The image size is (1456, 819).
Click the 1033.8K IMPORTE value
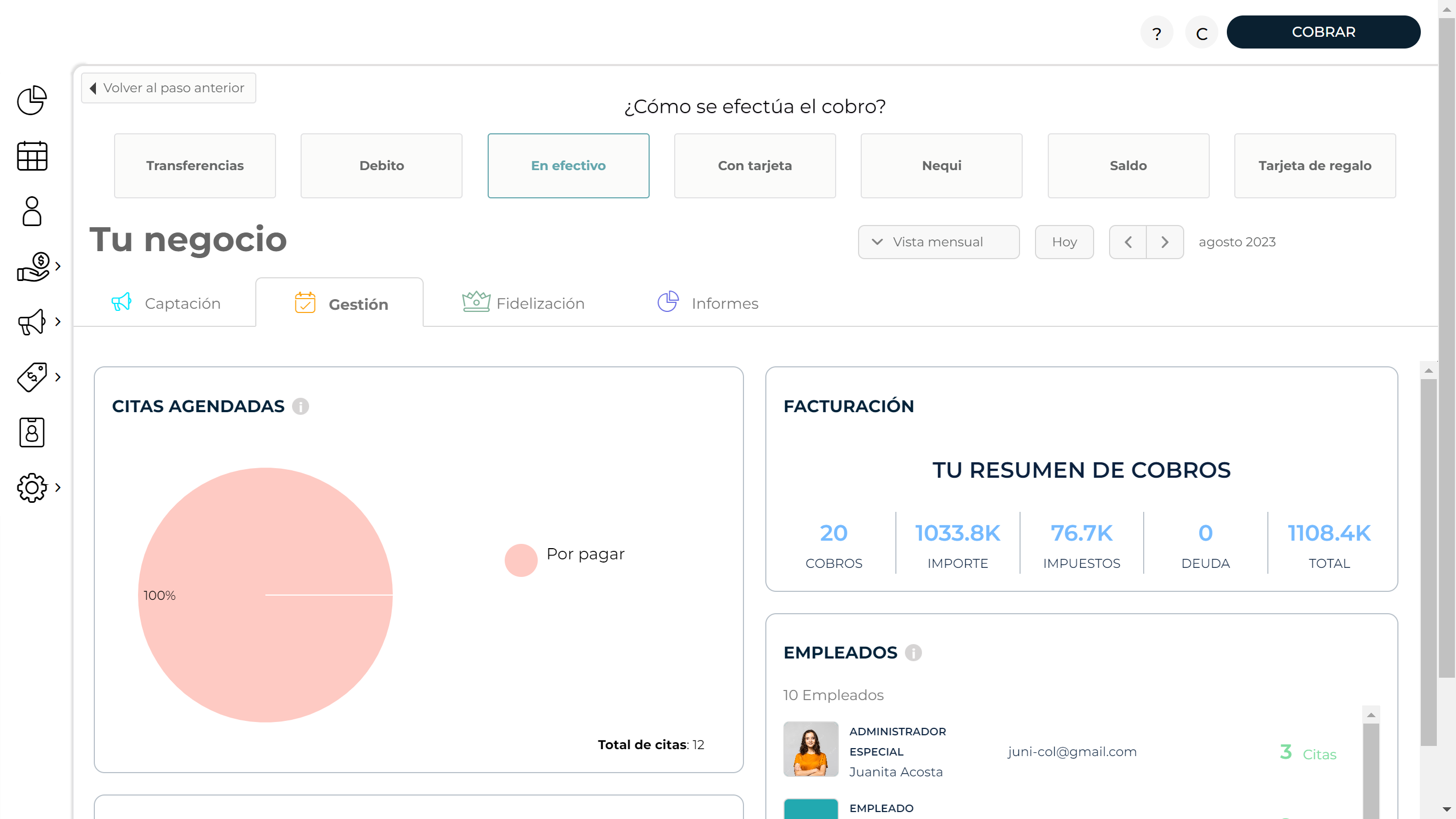tap(958, 533)
